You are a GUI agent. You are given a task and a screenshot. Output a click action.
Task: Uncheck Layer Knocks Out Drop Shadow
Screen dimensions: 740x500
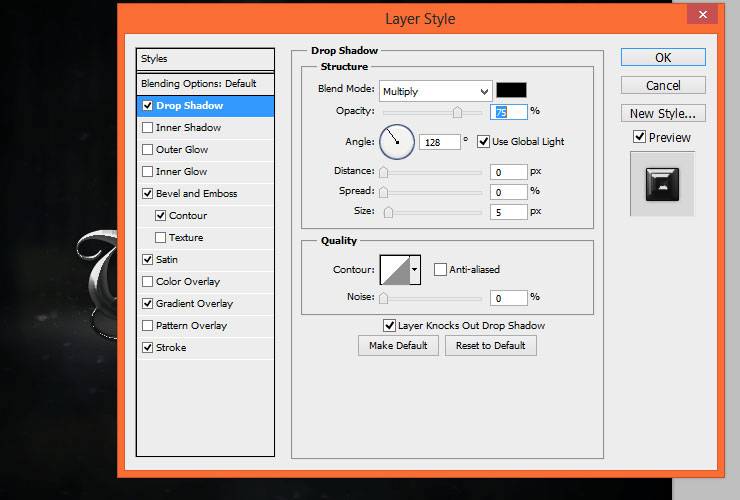pyautogui.click(x=389, y=325)
